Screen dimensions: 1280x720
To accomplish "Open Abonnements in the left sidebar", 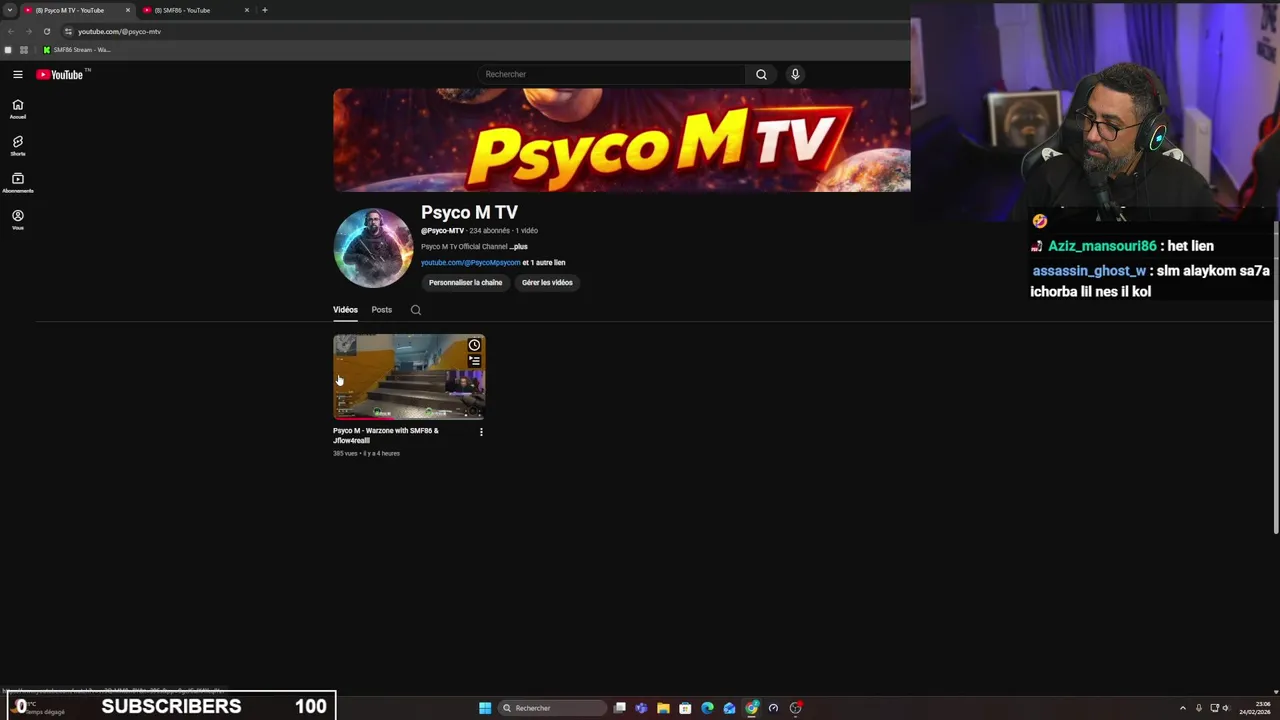I will pyautogui.click(x=17, y=183).
